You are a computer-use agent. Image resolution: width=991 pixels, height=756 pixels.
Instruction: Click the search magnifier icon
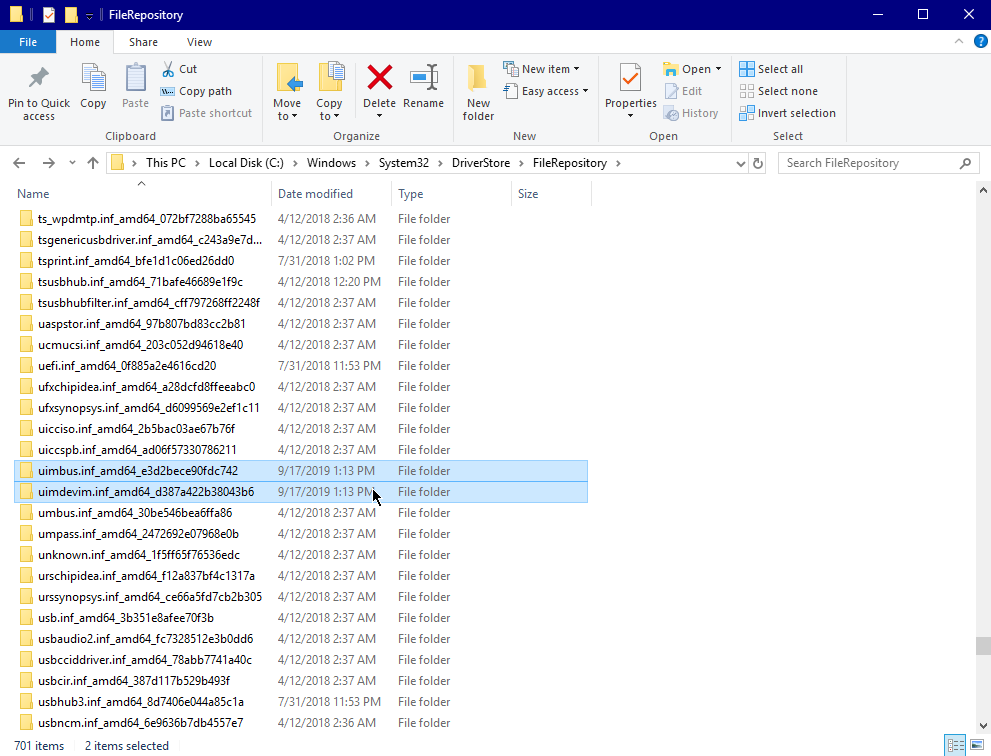[x=965, y=163]
